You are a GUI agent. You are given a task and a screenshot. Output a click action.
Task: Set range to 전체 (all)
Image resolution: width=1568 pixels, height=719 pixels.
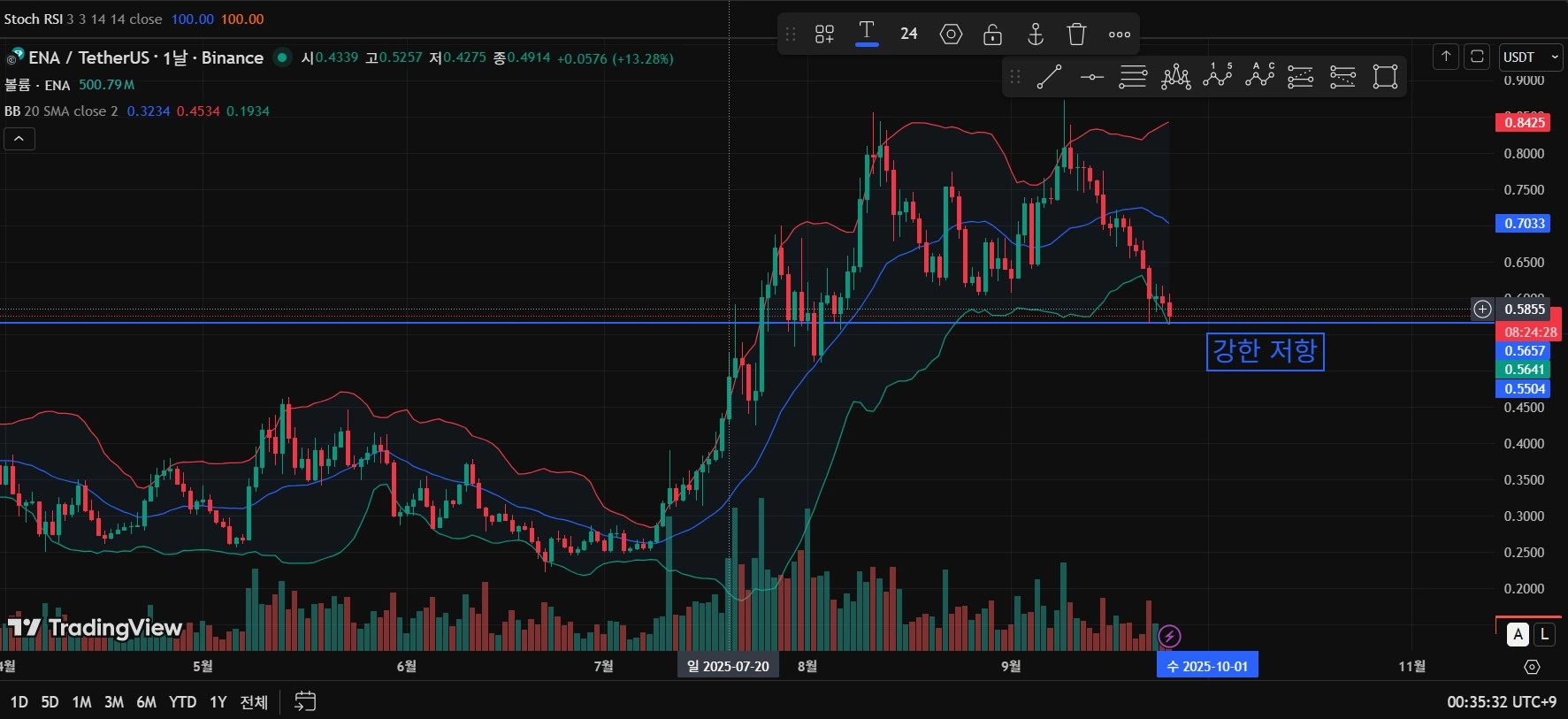pos(254,701)
